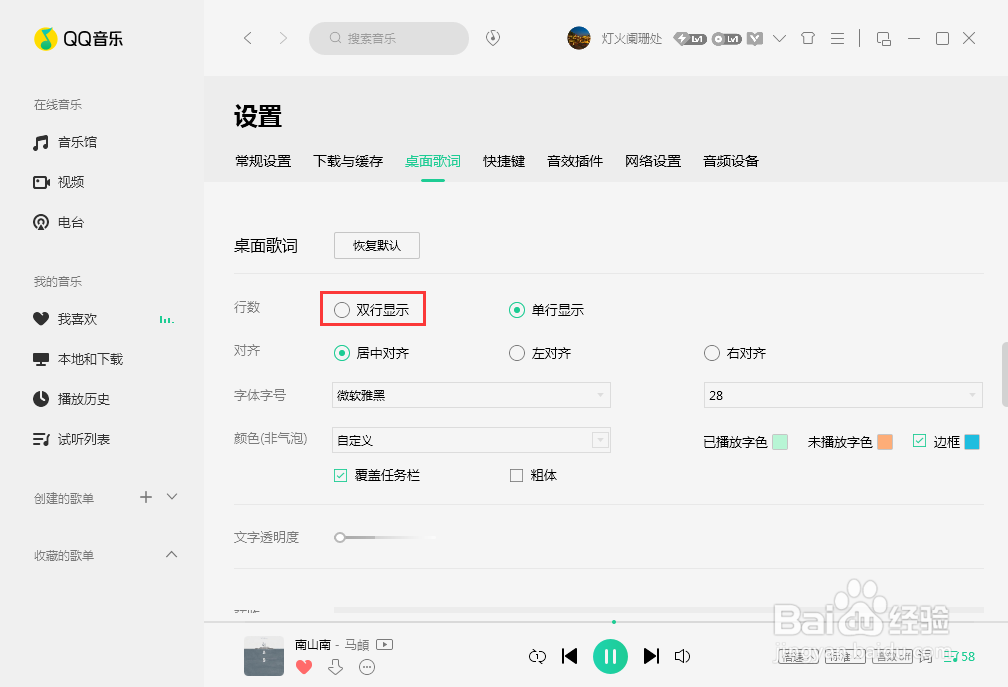Select 右对齐 alignment option

711,352
